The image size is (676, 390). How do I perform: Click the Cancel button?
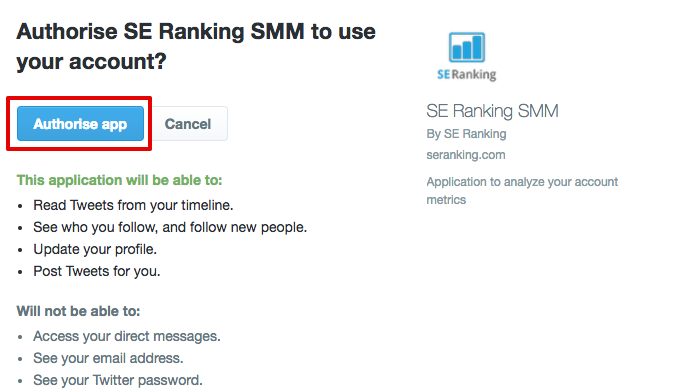pos(188,124)
